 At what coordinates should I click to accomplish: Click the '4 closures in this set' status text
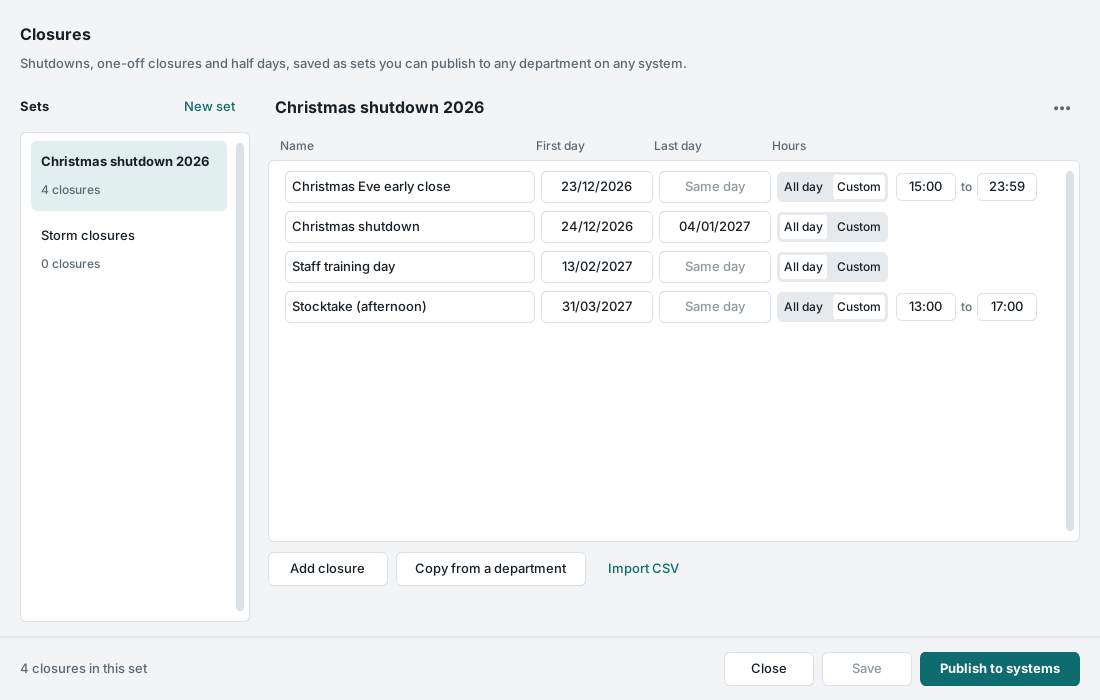click(84, 669)
